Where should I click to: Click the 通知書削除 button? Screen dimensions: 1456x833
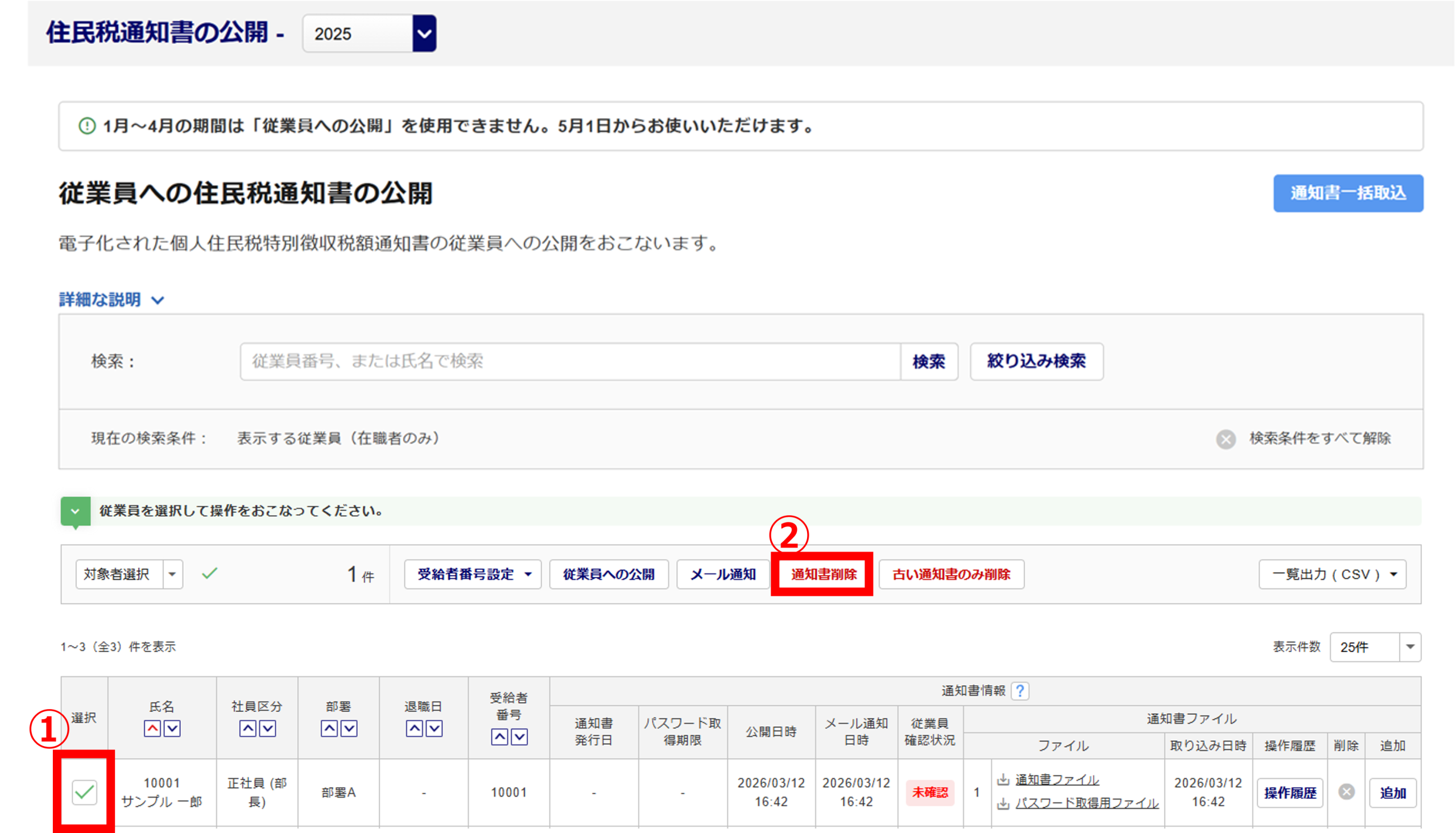click(823, 574)
